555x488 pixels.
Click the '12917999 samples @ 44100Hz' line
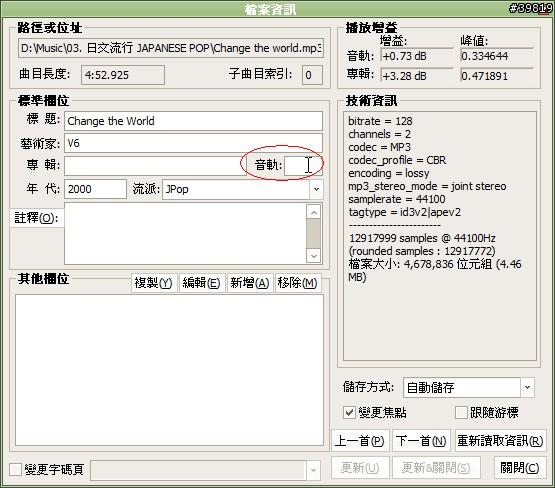coord(422,238)
